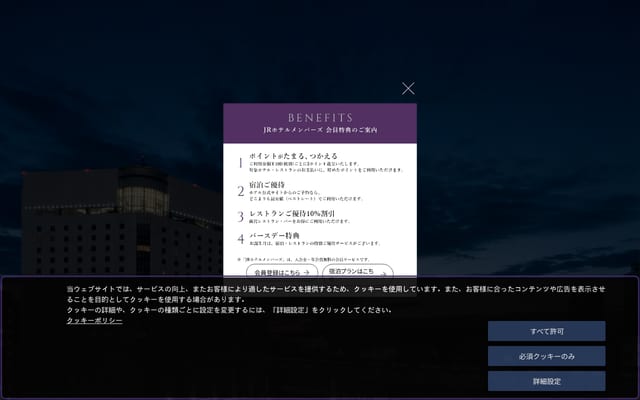This screenshot has width=640, height=400.
Task: Click benefit heading ポイントがたまる、つかえる
Action: (293, 156)
